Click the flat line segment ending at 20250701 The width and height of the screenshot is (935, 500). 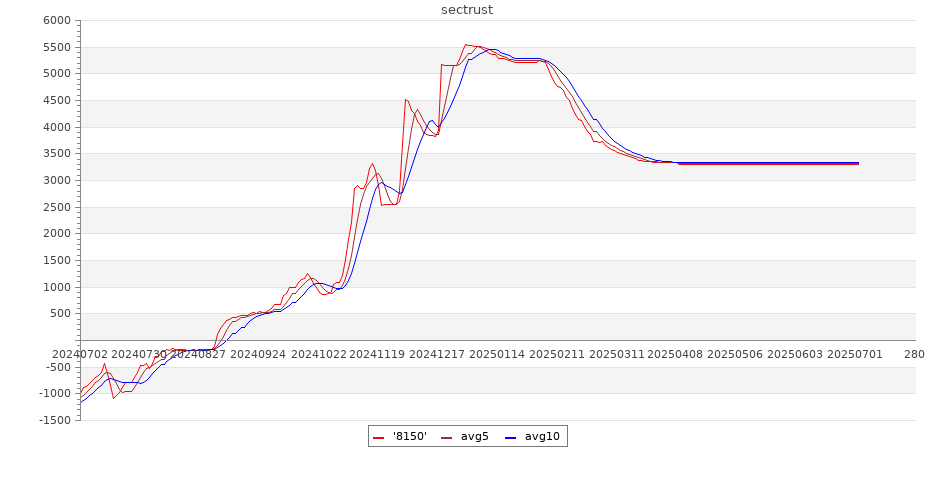point(769,163)
